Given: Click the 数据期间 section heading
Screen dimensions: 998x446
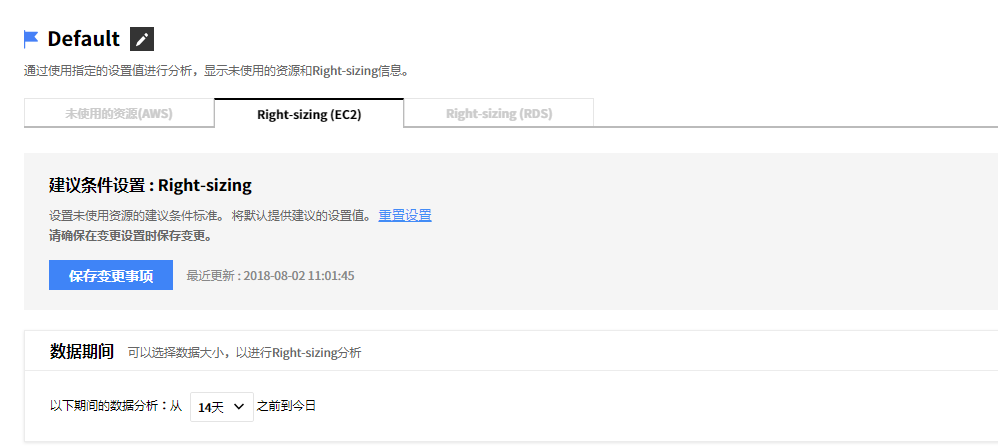Looking at the screenshot, I should 82,351.
